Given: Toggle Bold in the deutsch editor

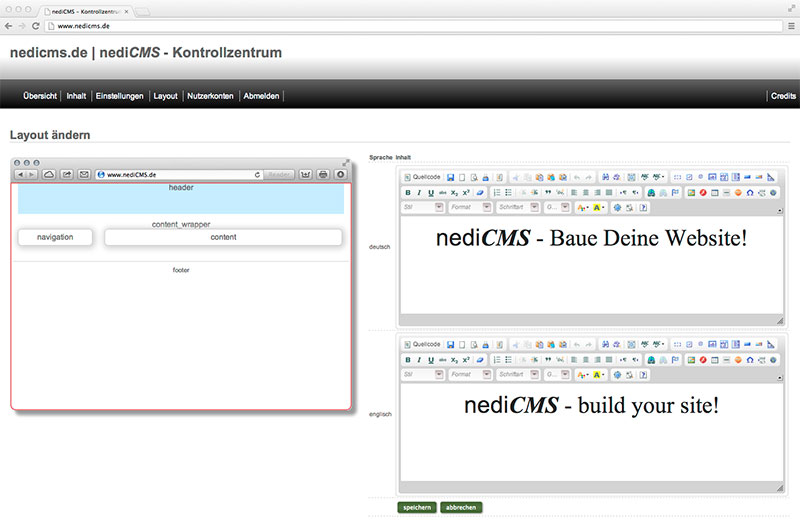Looking at the screenshot, I should click(x=408, y=193).
